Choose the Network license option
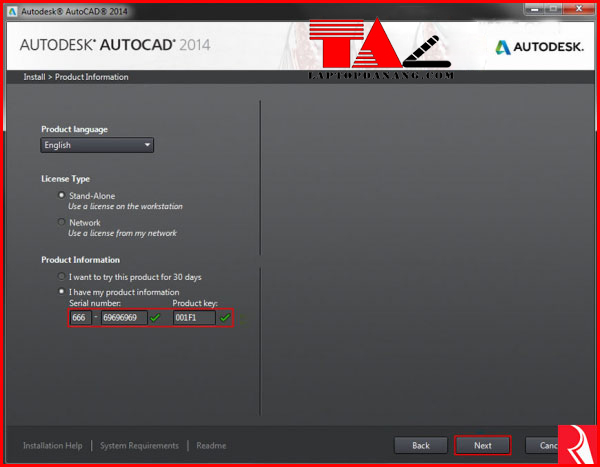The height and width of the screenshot is (467, 600). click(62, 222)
